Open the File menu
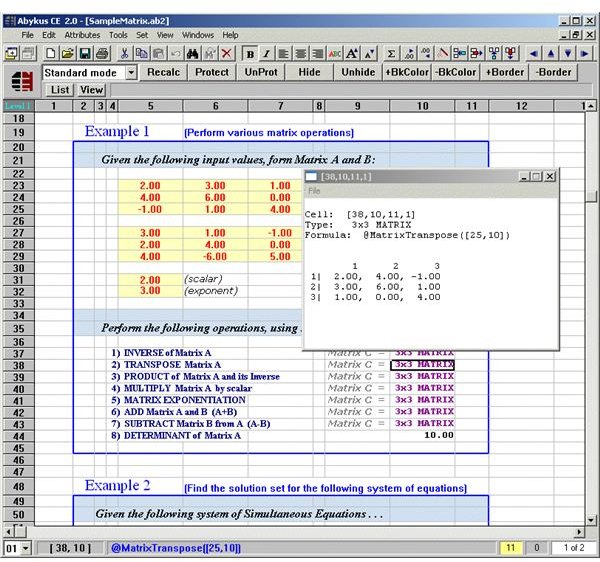Screen dimensions: 600x562 [x=27, y=35]
